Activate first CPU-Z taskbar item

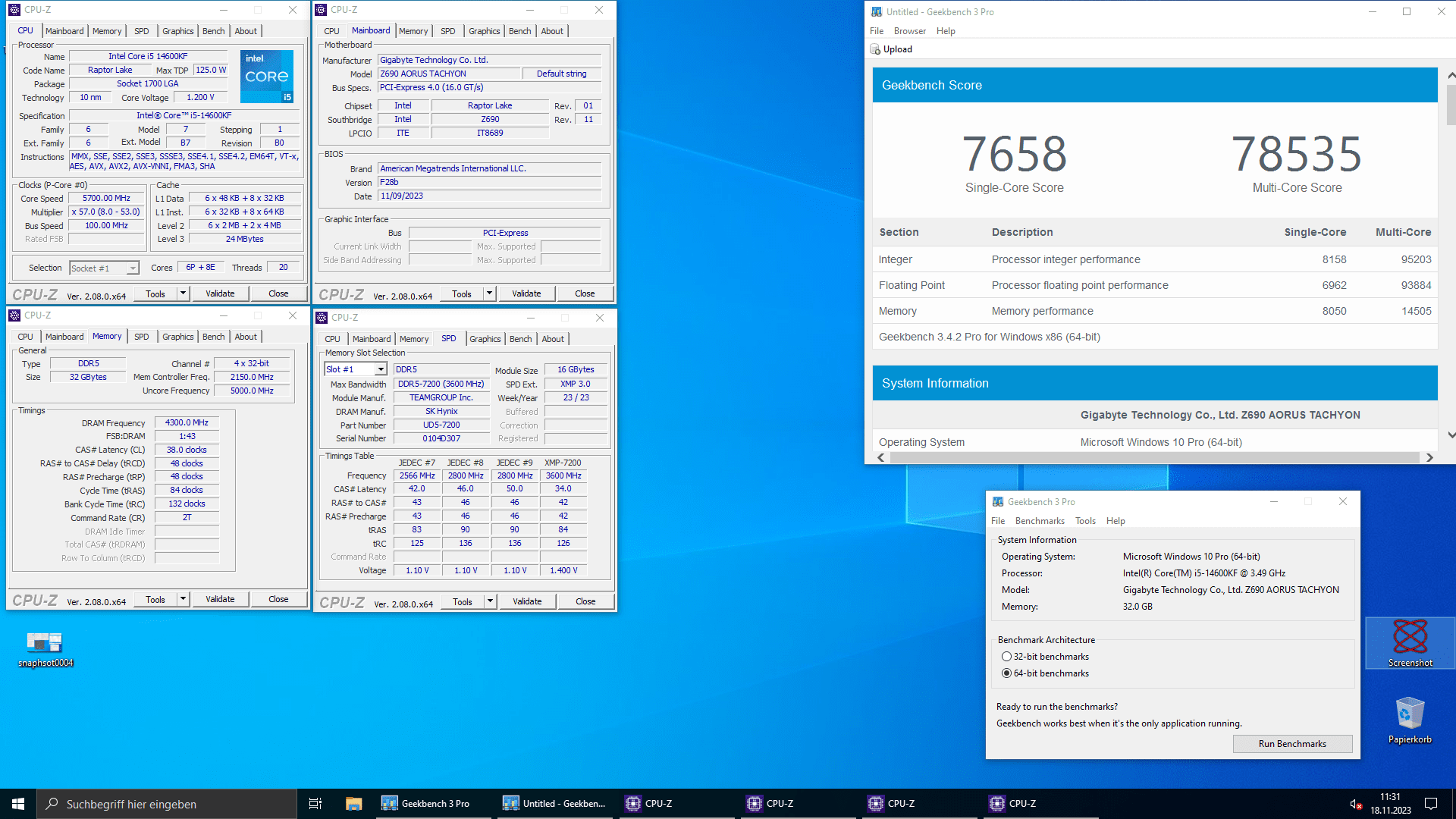click(x=677, y=804)
